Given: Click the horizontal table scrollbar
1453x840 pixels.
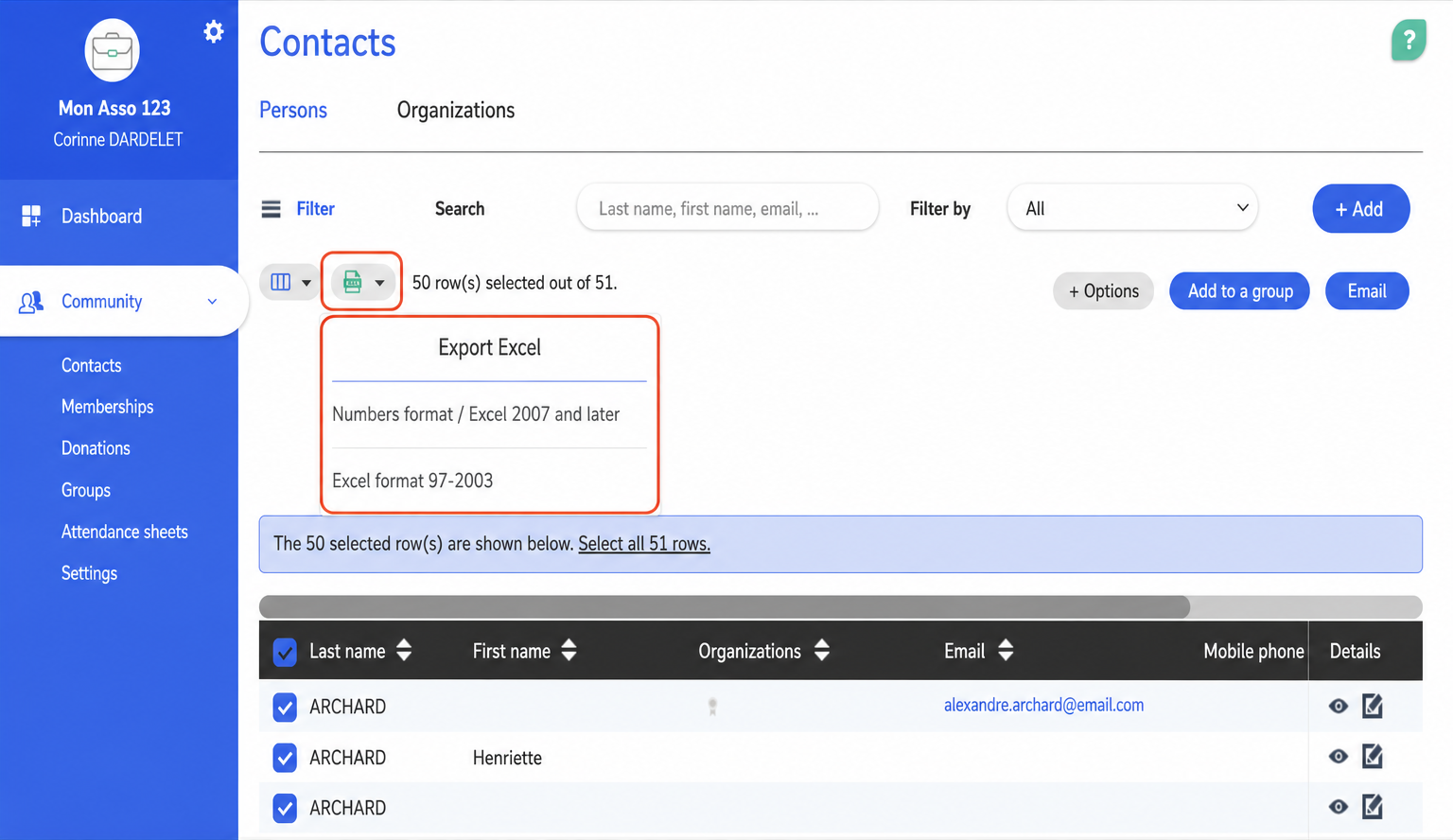Looking at the screenshot, I should tap(725, 607).
